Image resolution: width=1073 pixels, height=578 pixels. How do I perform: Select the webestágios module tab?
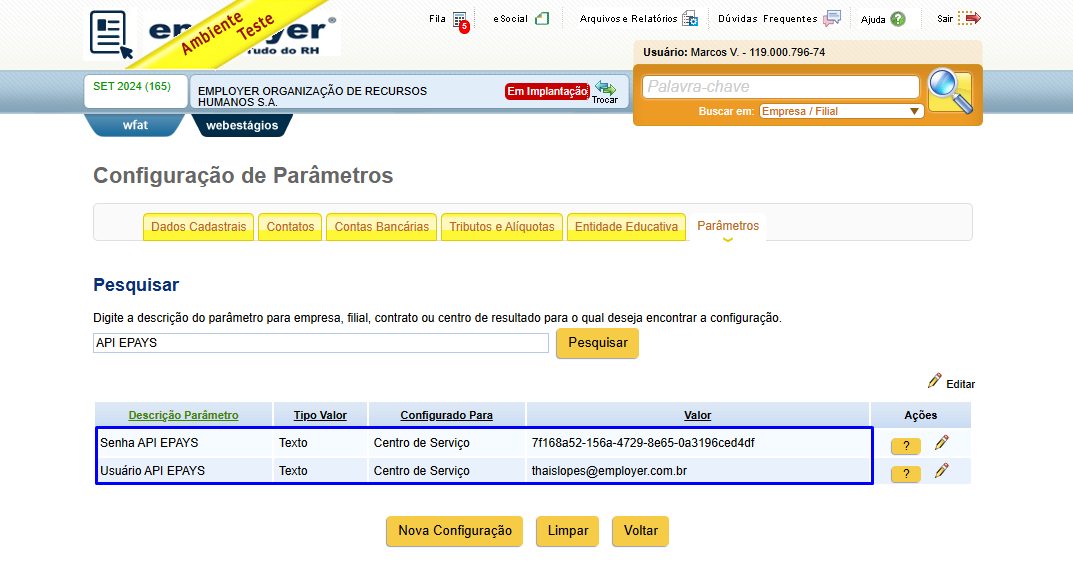point(242,125)
